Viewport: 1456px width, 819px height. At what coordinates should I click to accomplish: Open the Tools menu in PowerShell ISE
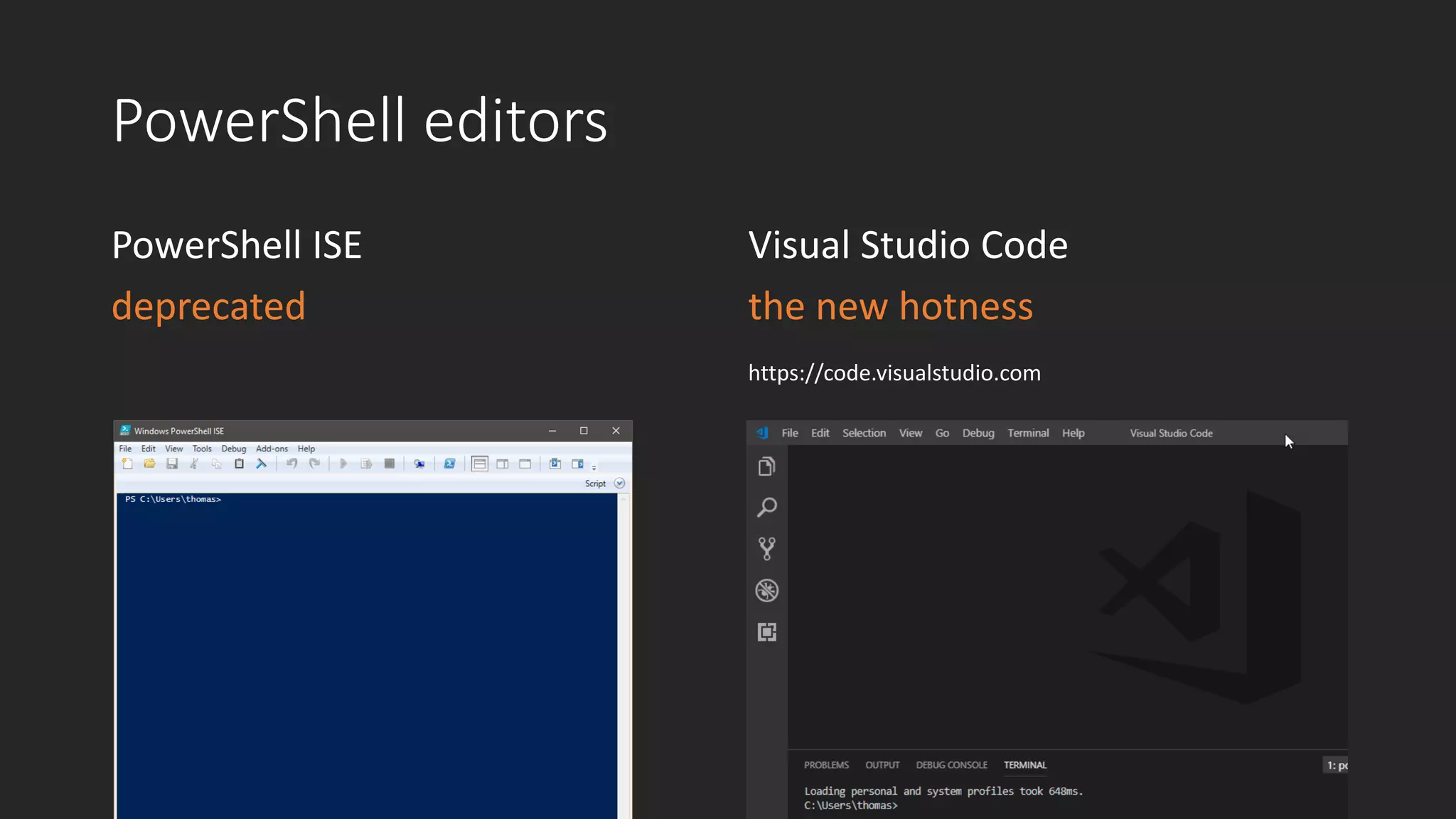202,449
